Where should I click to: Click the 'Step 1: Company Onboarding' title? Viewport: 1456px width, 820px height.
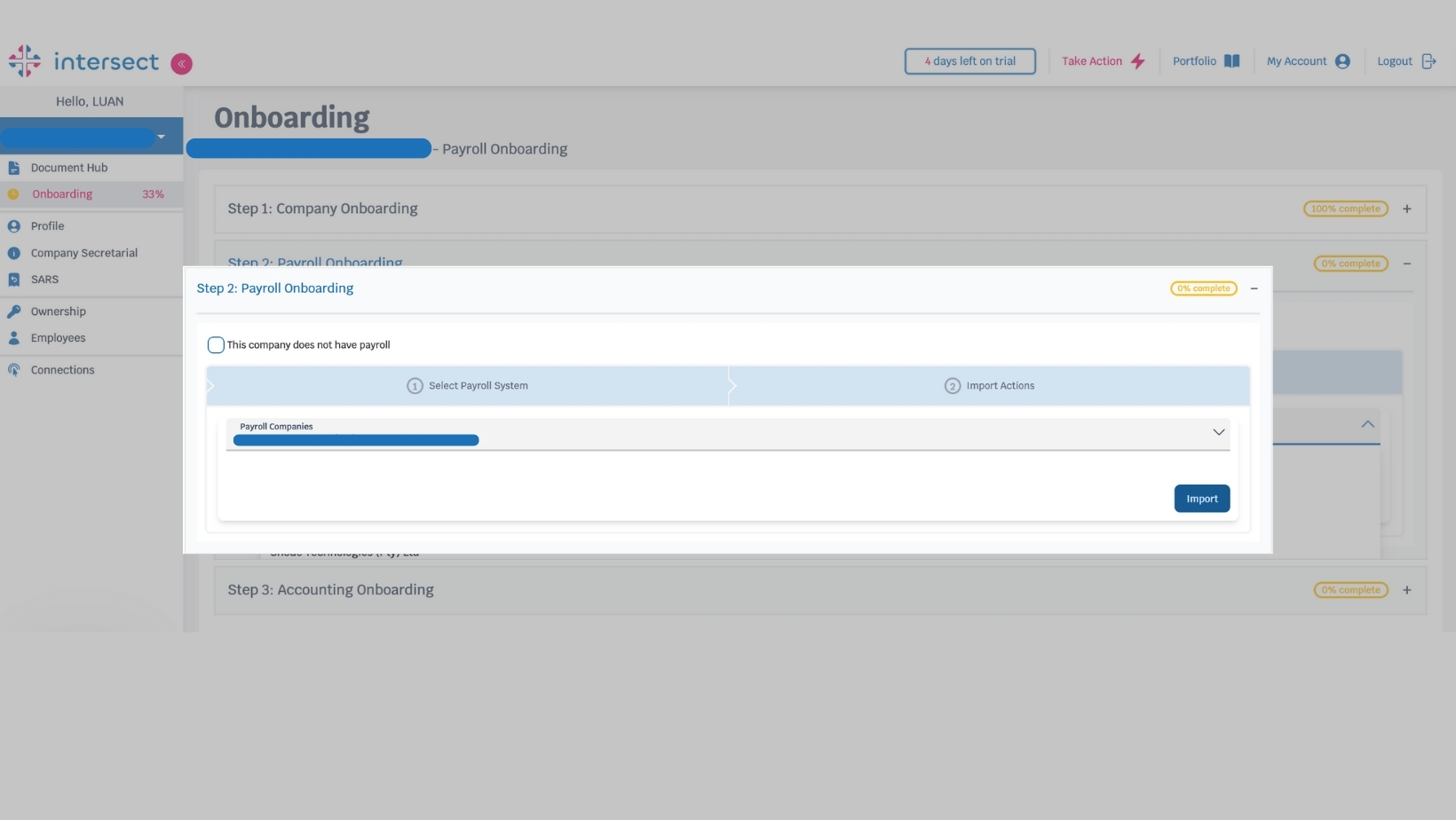(x=322, y=209)
